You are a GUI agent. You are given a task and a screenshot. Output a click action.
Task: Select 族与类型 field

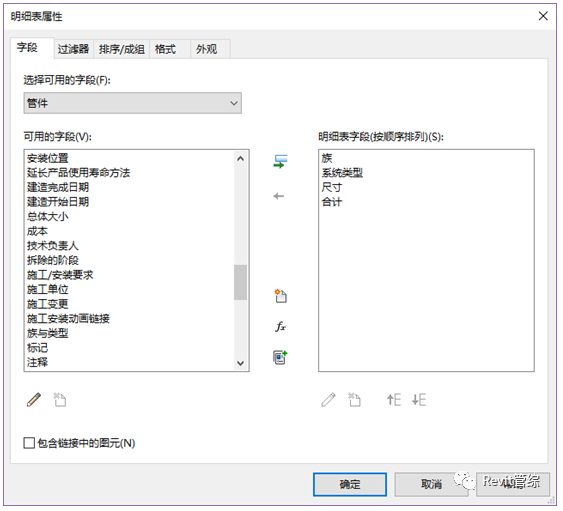point(47,333)
